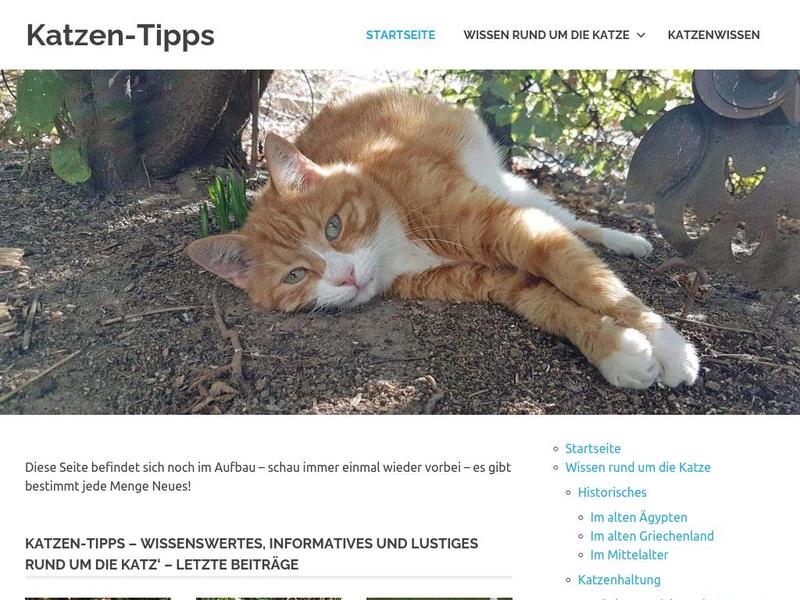Screen dimensions: 800x600
Task: Open the Wissen rund um die Katze header menu
Action: [x=546, y=35]
